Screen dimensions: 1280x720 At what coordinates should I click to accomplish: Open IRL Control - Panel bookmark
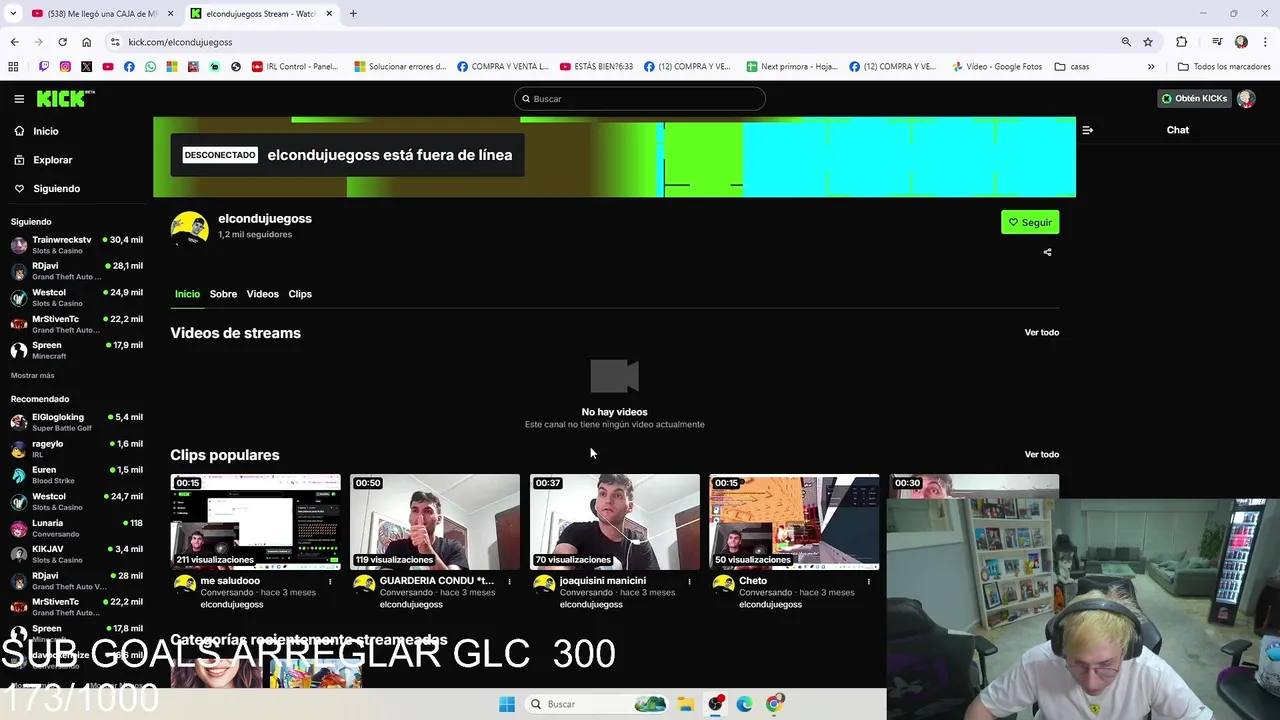click(x=295, y=66)
